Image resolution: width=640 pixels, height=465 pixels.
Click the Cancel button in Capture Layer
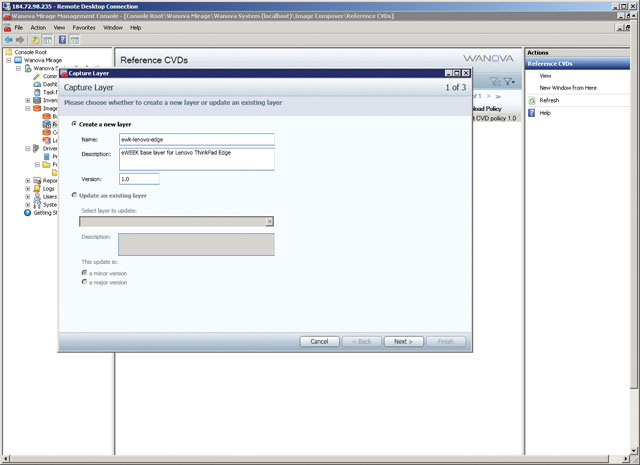[319, 341]
